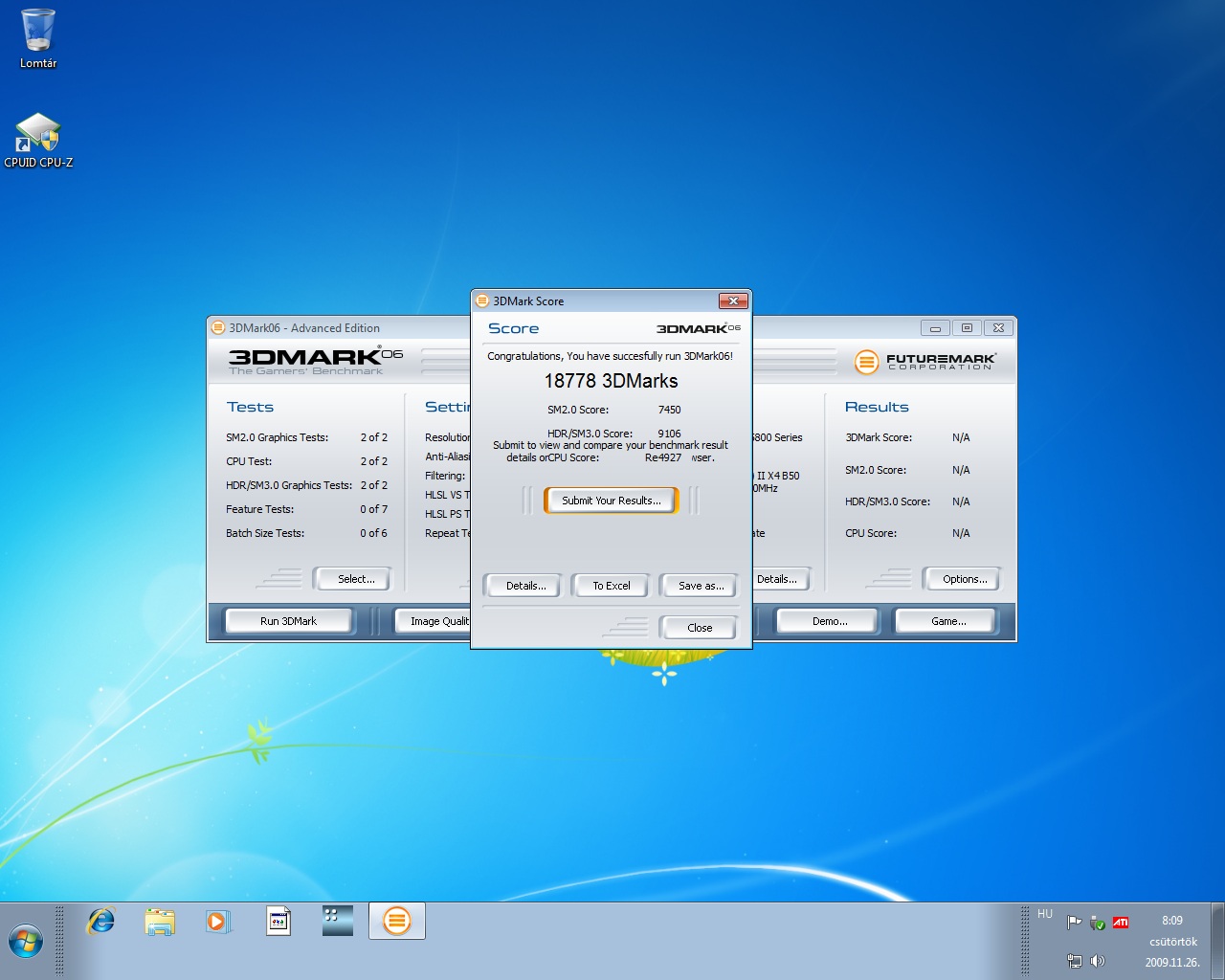Open the Action Center flag tray icon

click(1074, 923)
